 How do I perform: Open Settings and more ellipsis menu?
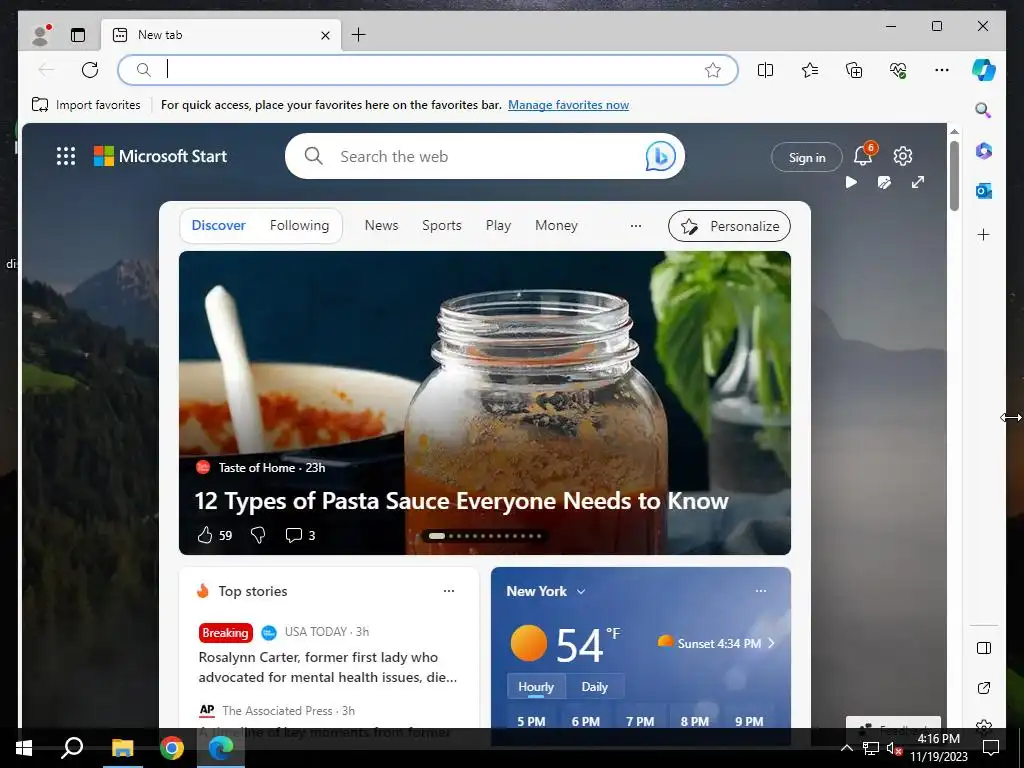point(942,70)
